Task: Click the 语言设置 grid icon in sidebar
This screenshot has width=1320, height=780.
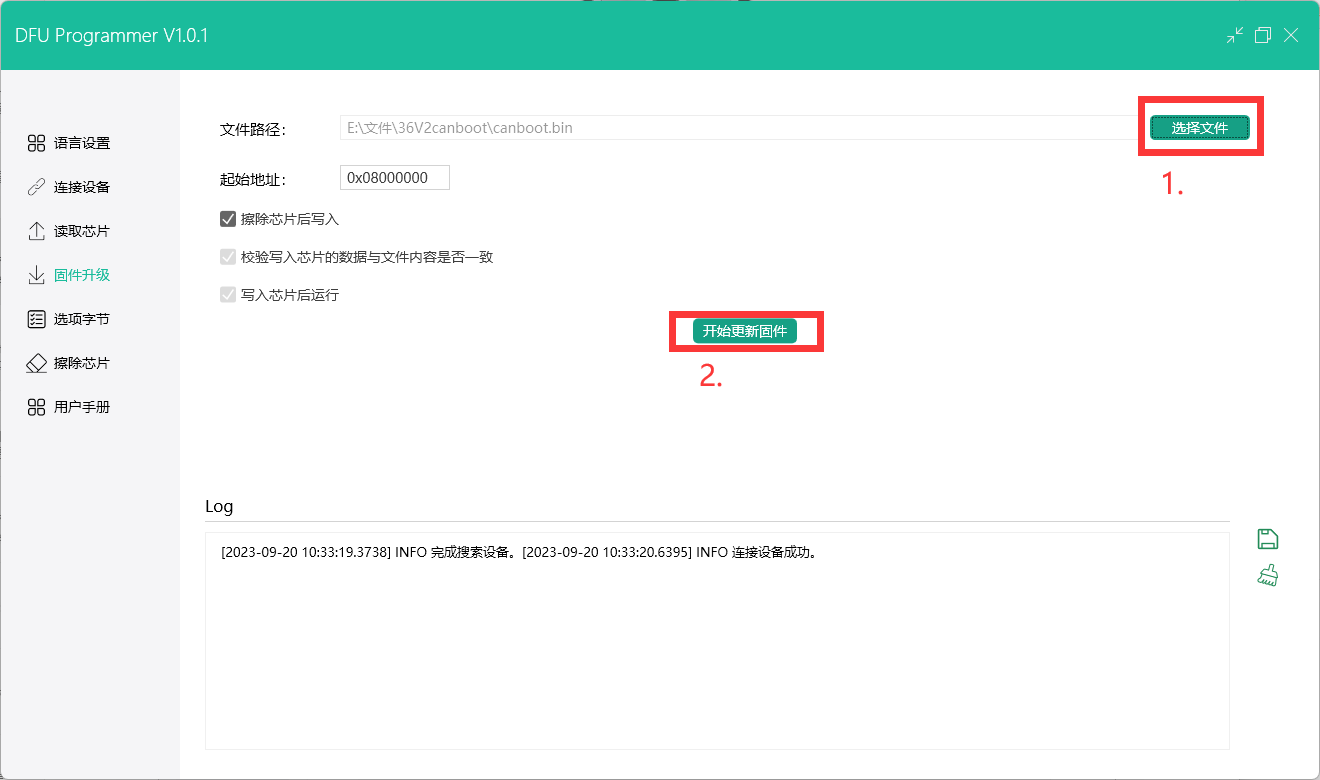Action: 36,143
